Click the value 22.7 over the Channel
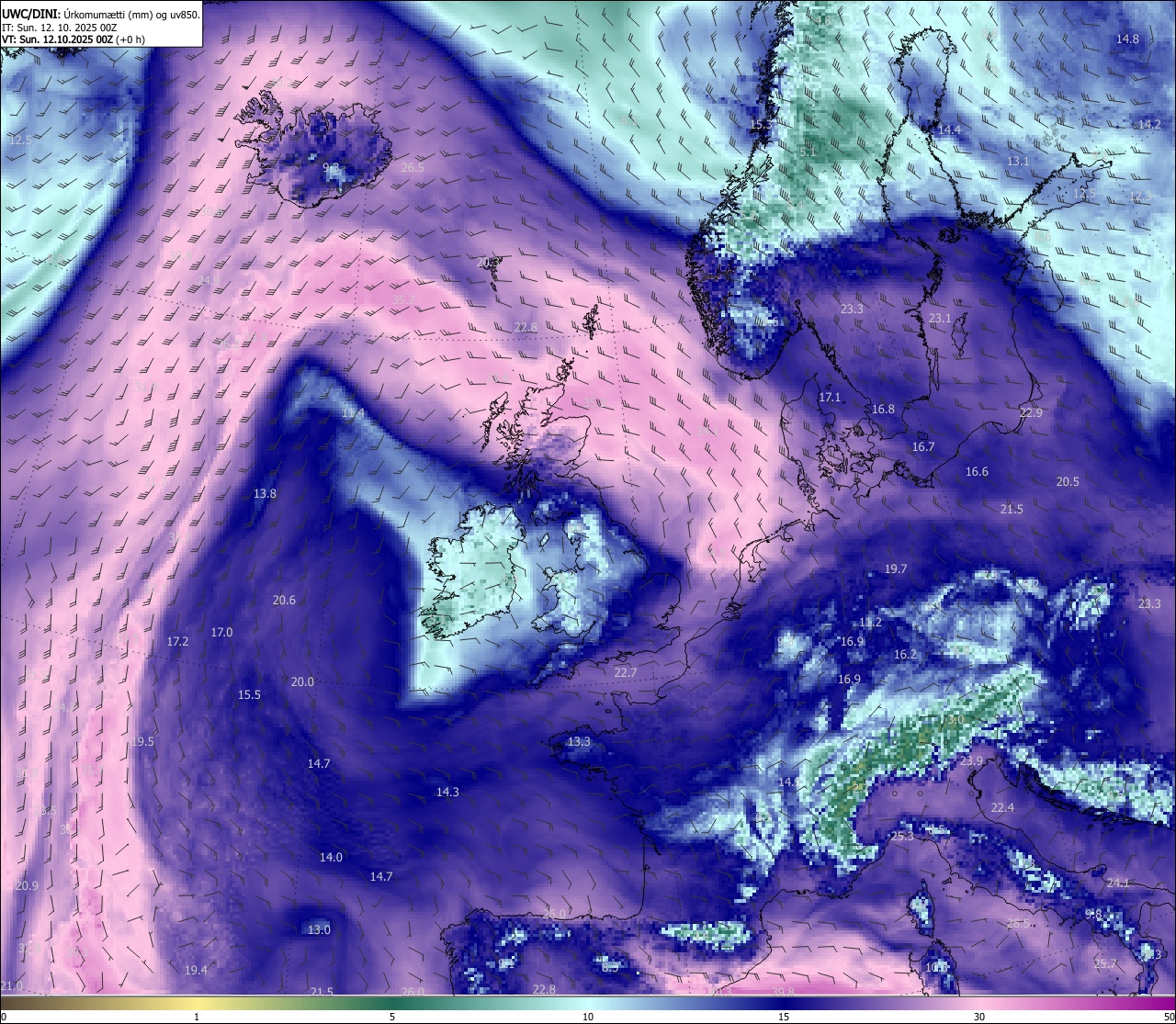 click(626, 673)
